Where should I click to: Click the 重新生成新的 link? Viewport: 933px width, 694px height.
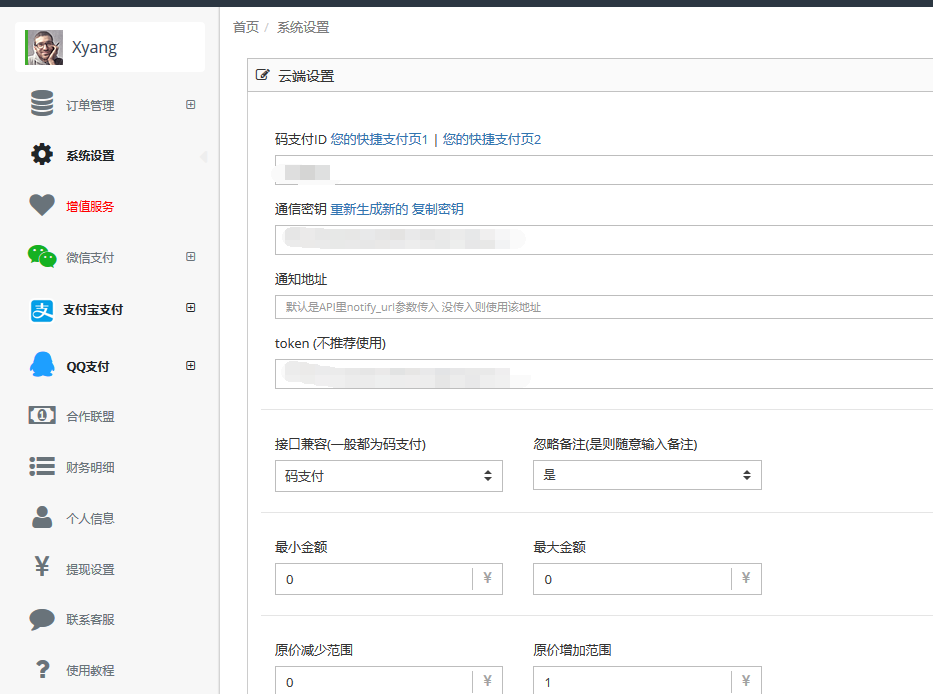point(369,209)
